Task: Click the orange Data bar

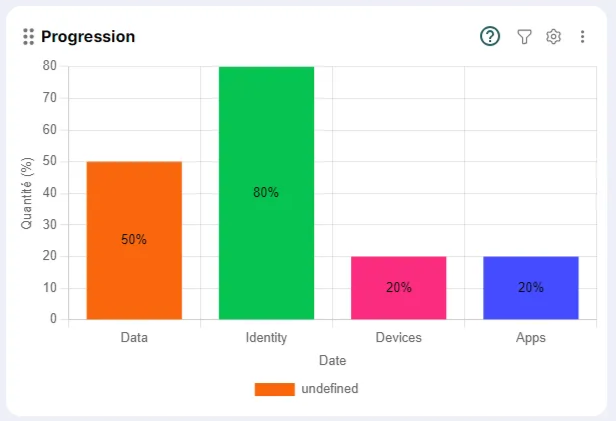Action: (x=134, y=200)
